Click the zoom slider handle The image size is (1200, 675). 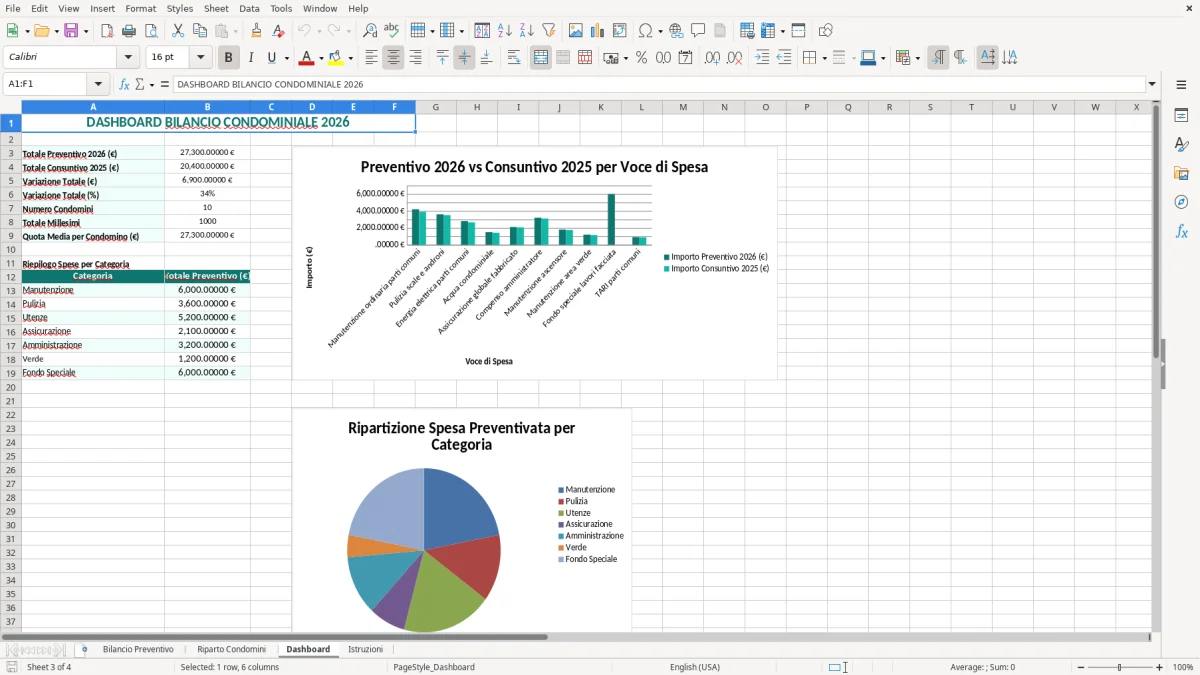pos(1119,667)
